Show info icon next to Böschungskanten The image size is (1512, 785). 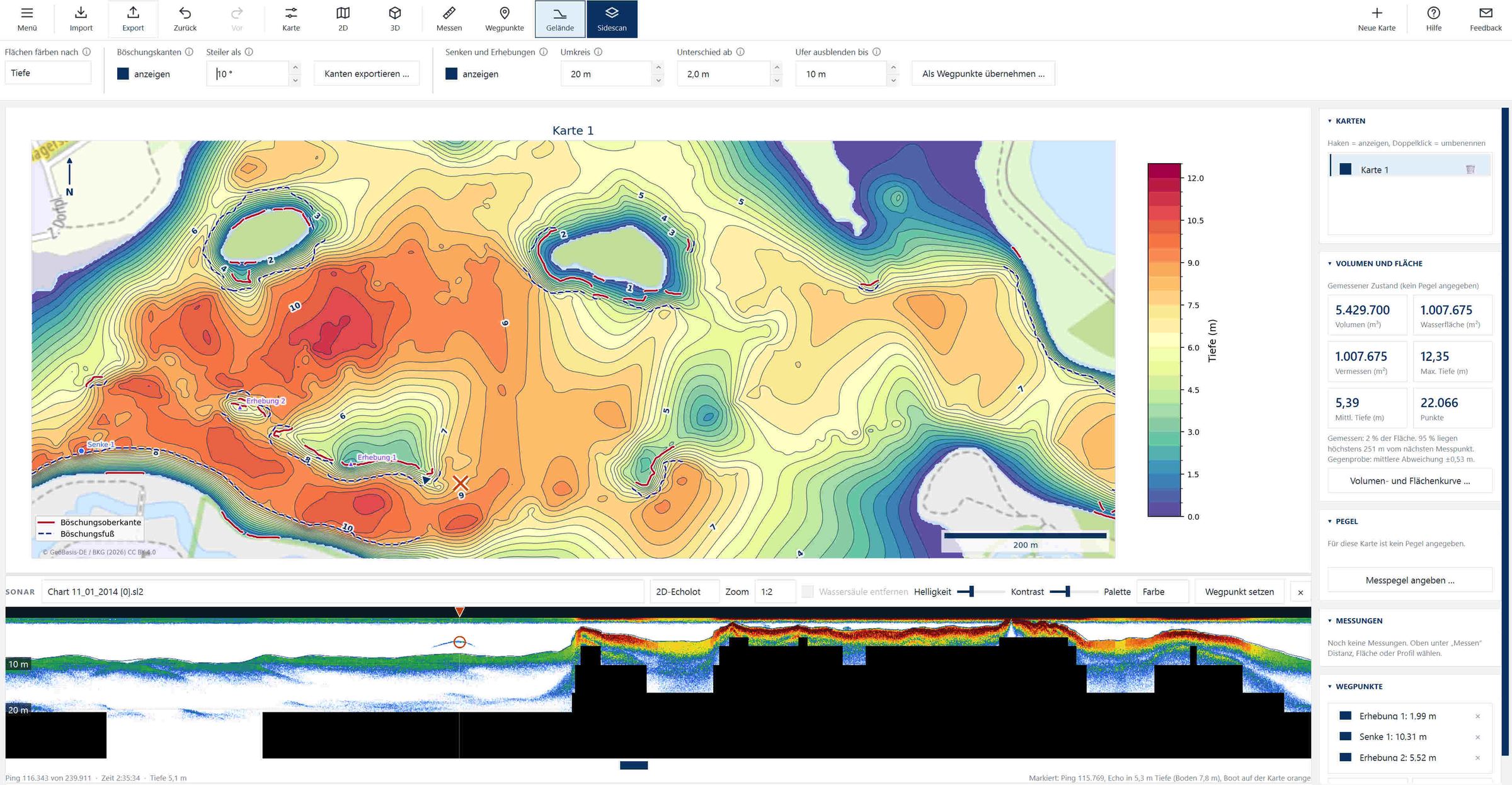pos(190,52)
